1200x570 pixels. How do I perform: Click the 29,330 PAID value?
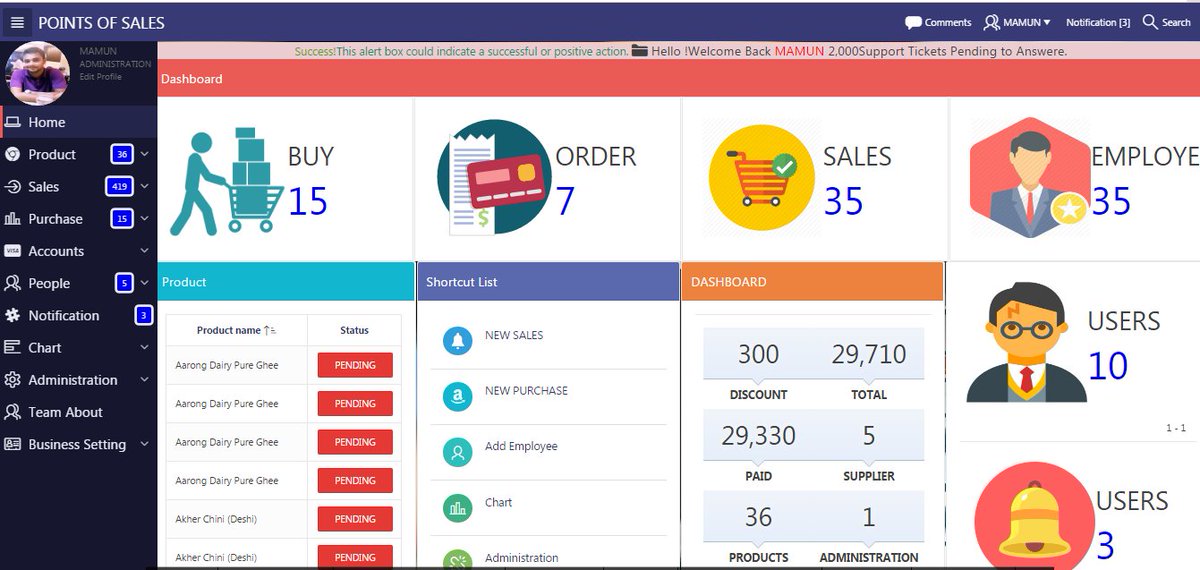(758, 436)
